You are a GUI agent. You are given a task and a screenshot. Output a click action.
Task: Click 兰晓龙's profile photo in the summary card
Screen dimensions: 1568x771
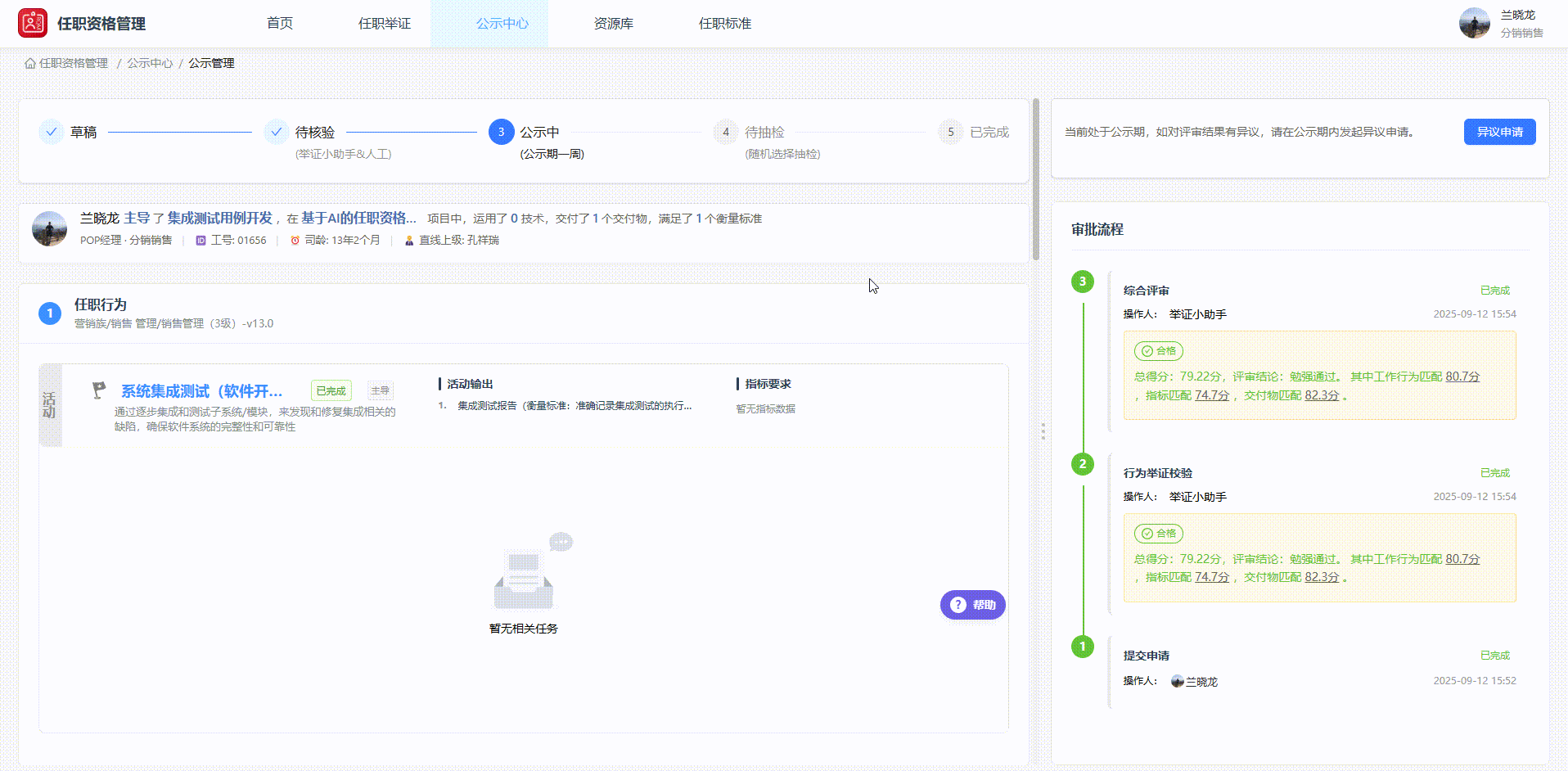(x=49, y=229)
